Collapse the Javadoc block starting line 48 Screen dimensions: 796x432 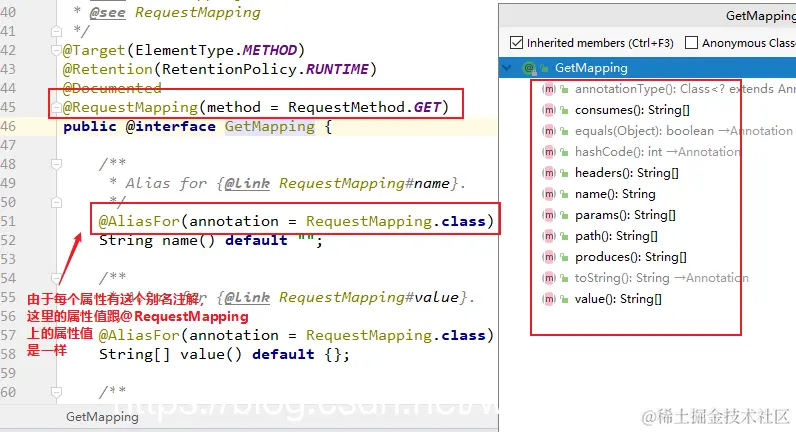click(x=56, y=164)
